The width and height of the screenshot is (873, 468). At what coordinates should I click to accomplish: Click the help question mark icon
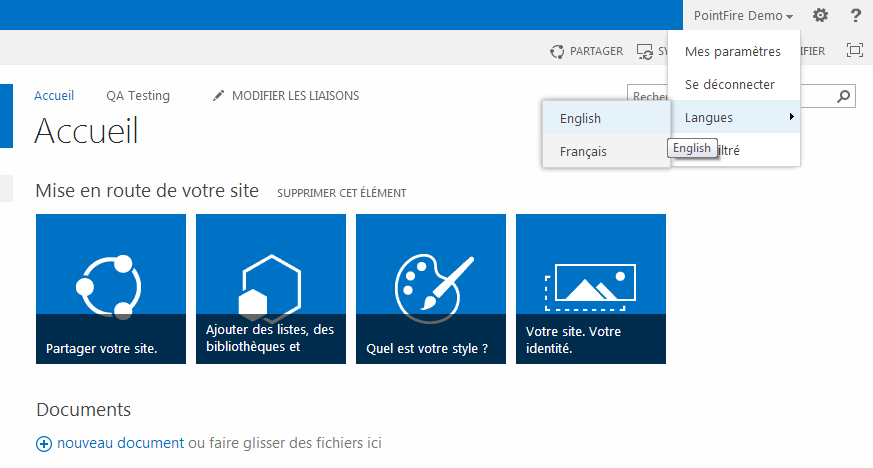point(856,15)
